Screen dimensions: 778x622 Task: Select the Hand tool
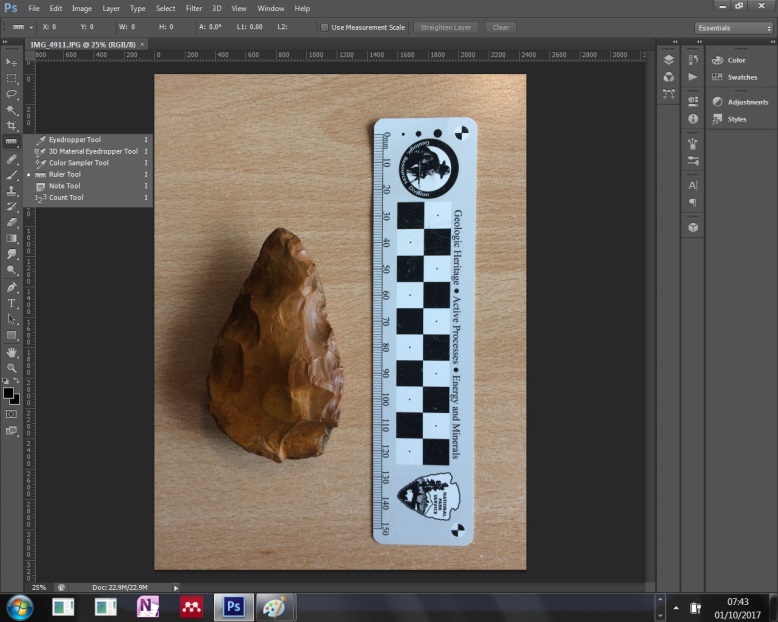(x=11, y=352)
